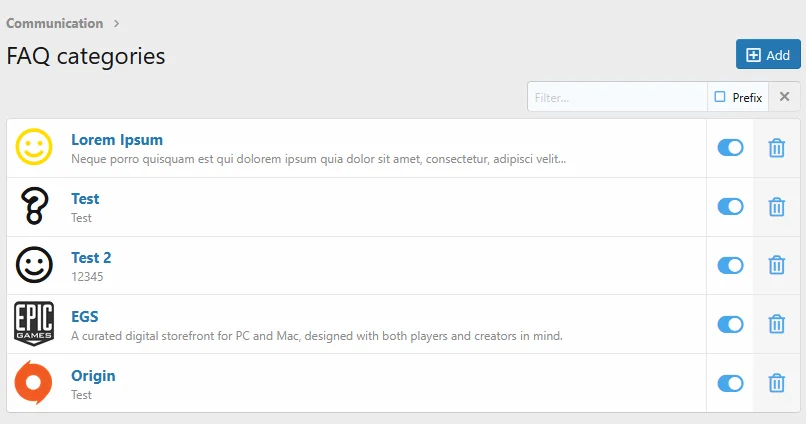This screenshot has height=424, width=806.
Task: Click the Filter text input field
Action: [x=617, y=97]
